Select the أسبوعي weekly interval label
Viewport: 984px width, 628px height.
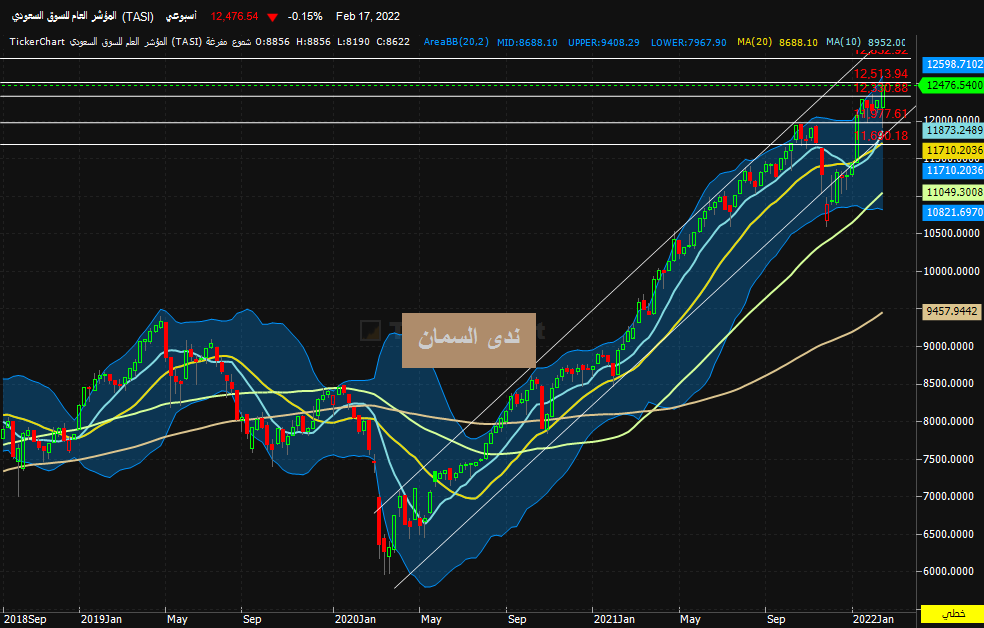[181, 16]
